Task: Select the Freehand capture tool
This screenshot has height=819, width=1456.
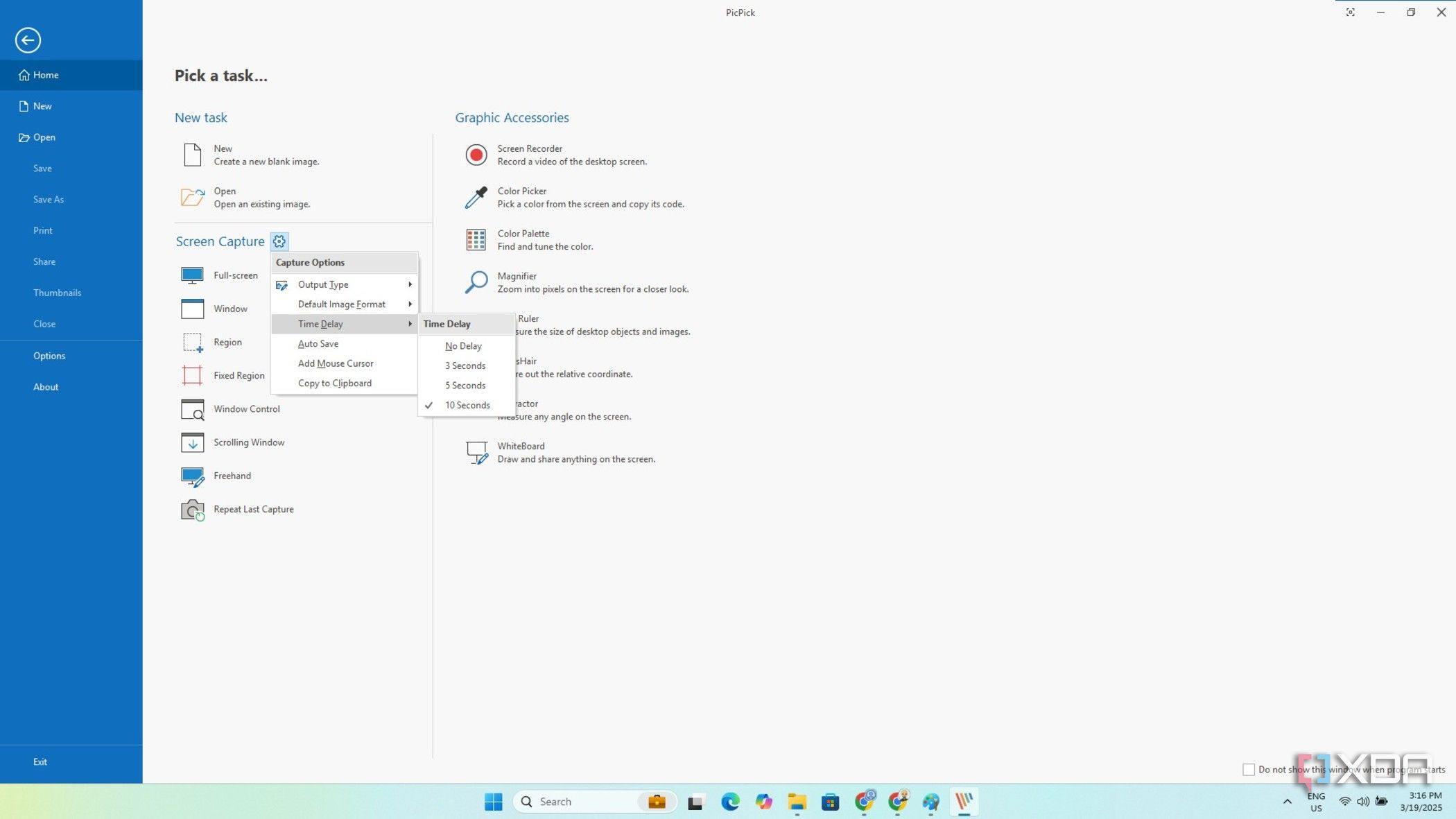Action: 232,476
